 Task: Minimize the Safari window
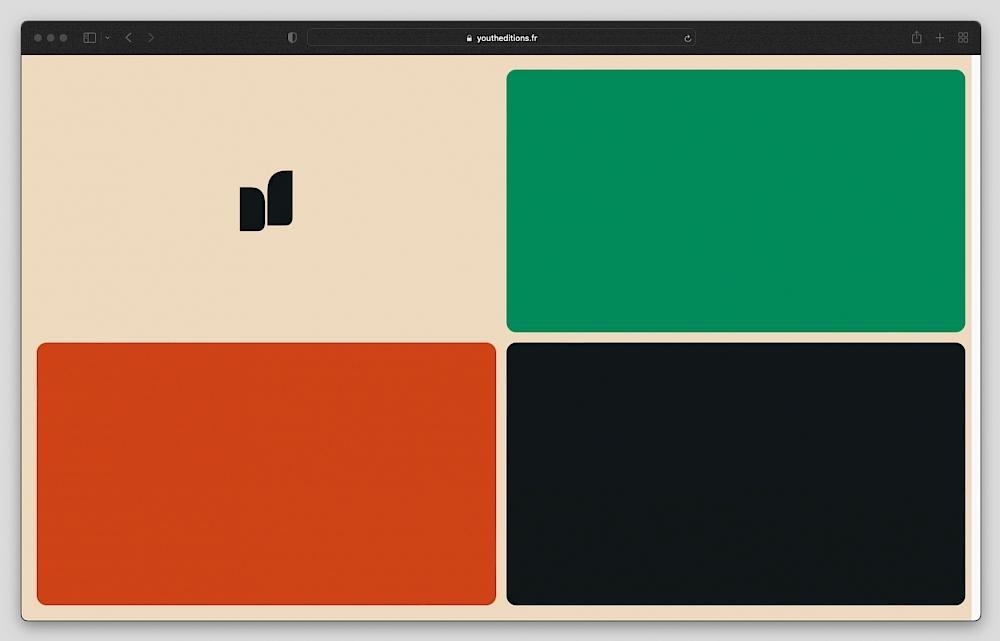point(51,38)
